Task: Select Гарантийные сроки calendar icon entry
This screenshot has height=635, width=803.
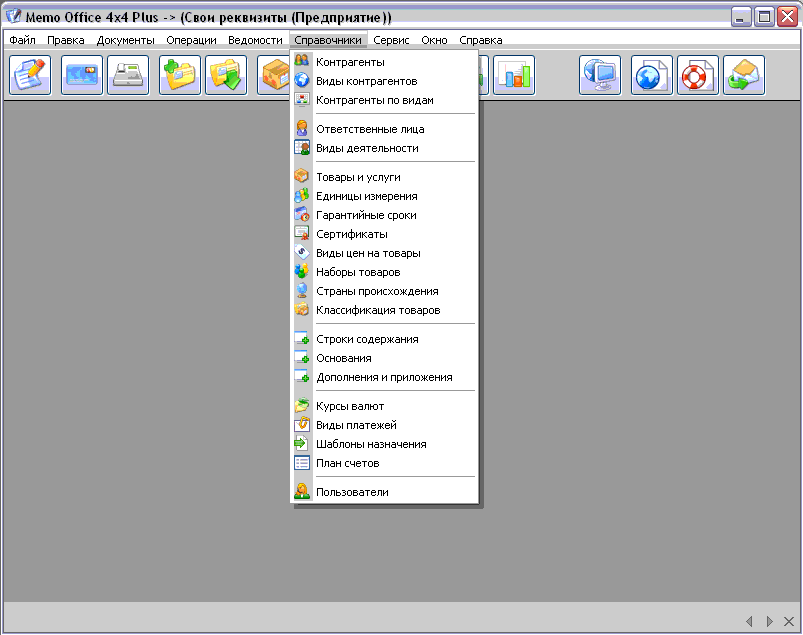Action: pyautogui.click(x=385, y=215)
